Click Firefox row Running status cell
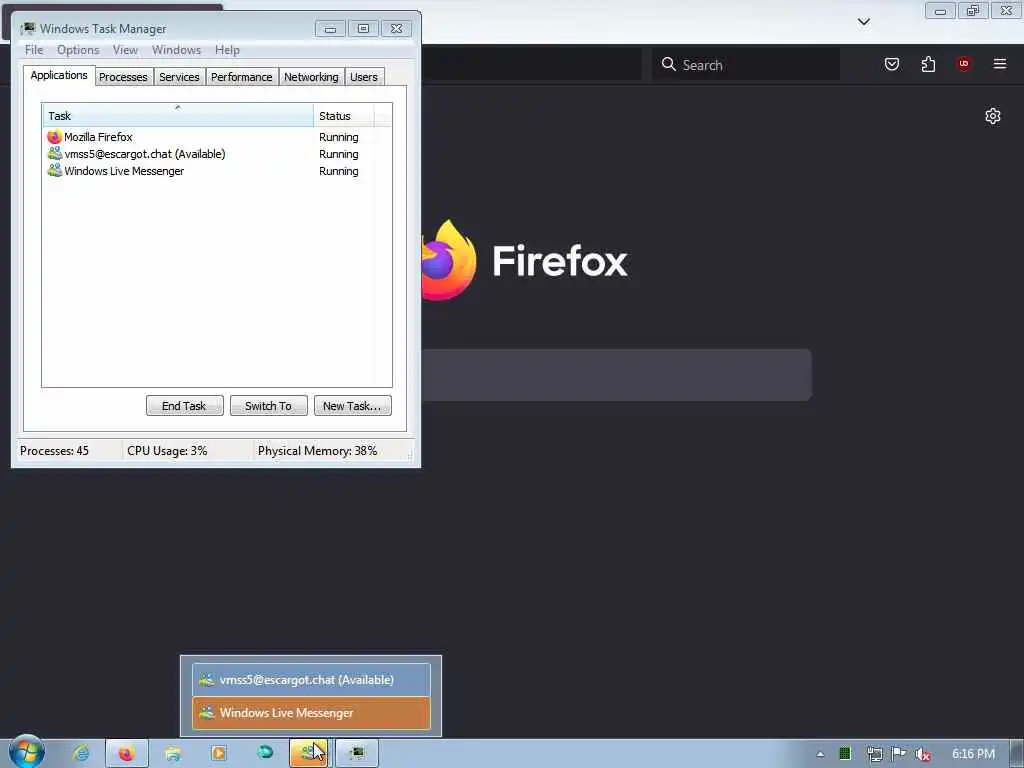The height and width of the screenshot is (768, 1024). point(338,137)
